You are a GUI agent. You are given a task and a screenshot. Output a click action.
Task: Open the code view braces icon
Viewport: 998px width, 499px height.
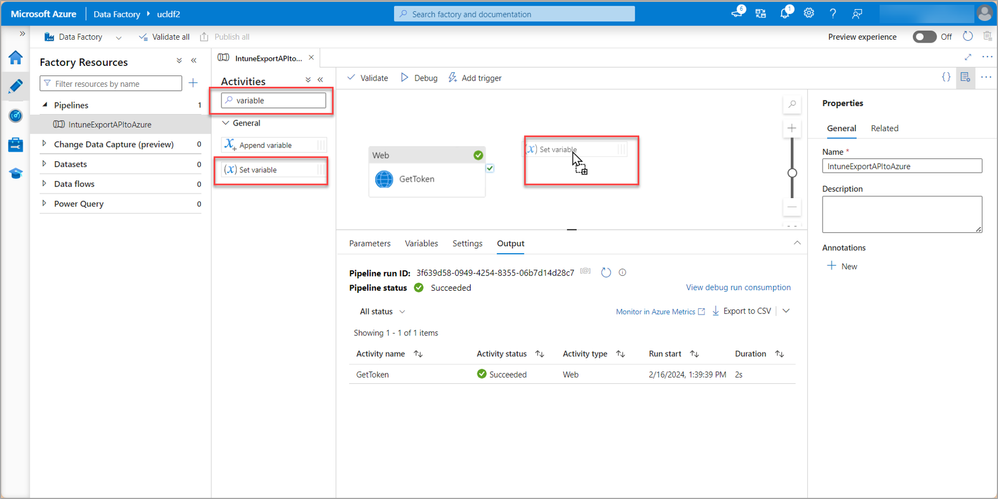coord(946,77)
